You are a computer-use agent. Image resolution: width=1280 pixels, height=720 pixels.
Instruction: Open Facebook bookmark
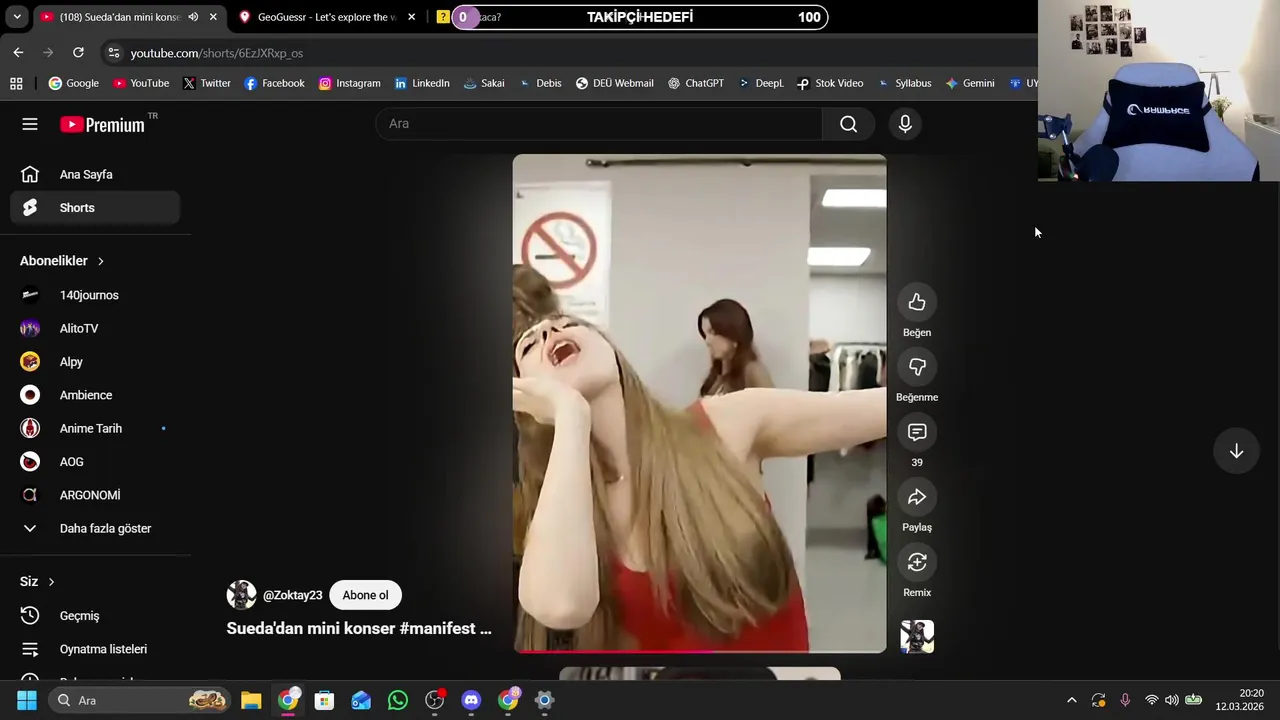(x=274, y=83)
